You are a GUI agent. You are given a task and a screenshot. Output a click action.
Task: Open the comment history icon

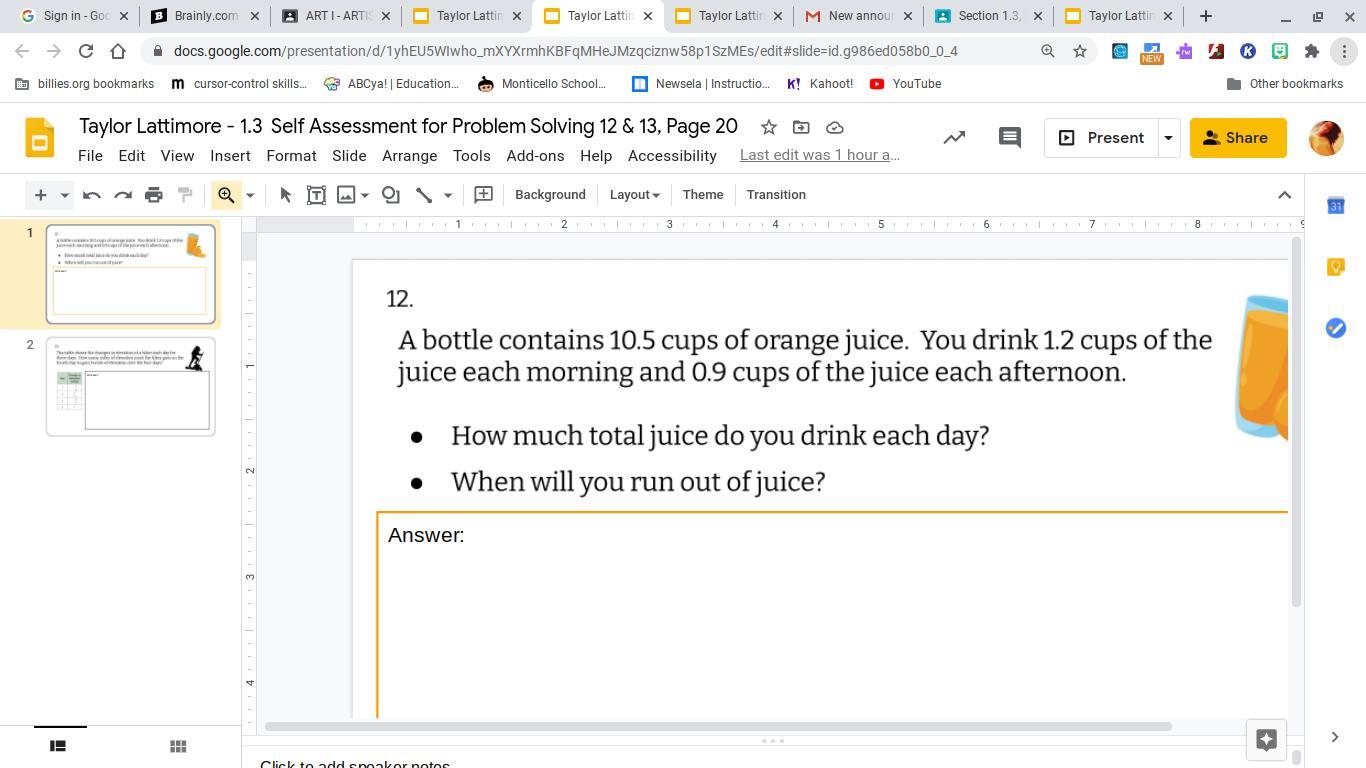click(1010, 138)
